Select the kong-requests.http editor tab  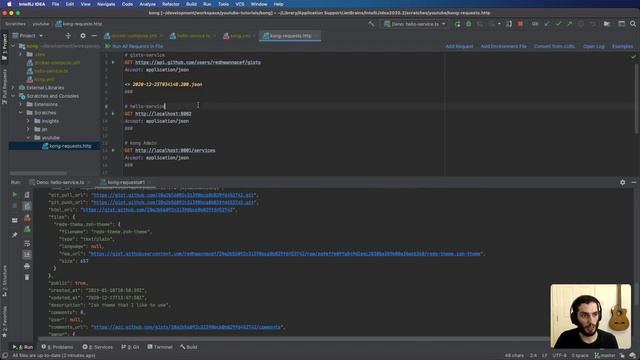click(289, 36)
